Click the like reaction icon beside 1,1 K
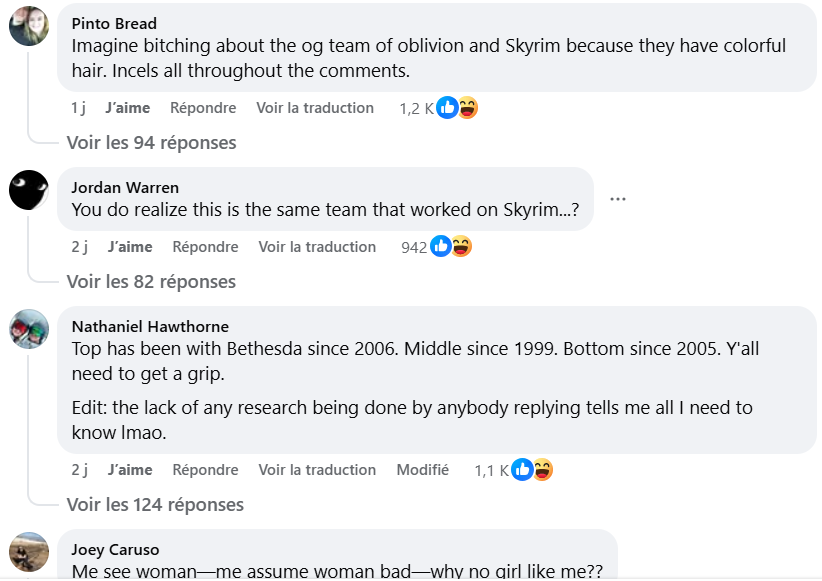The image size is (822, 581). (x=522, y=469)
